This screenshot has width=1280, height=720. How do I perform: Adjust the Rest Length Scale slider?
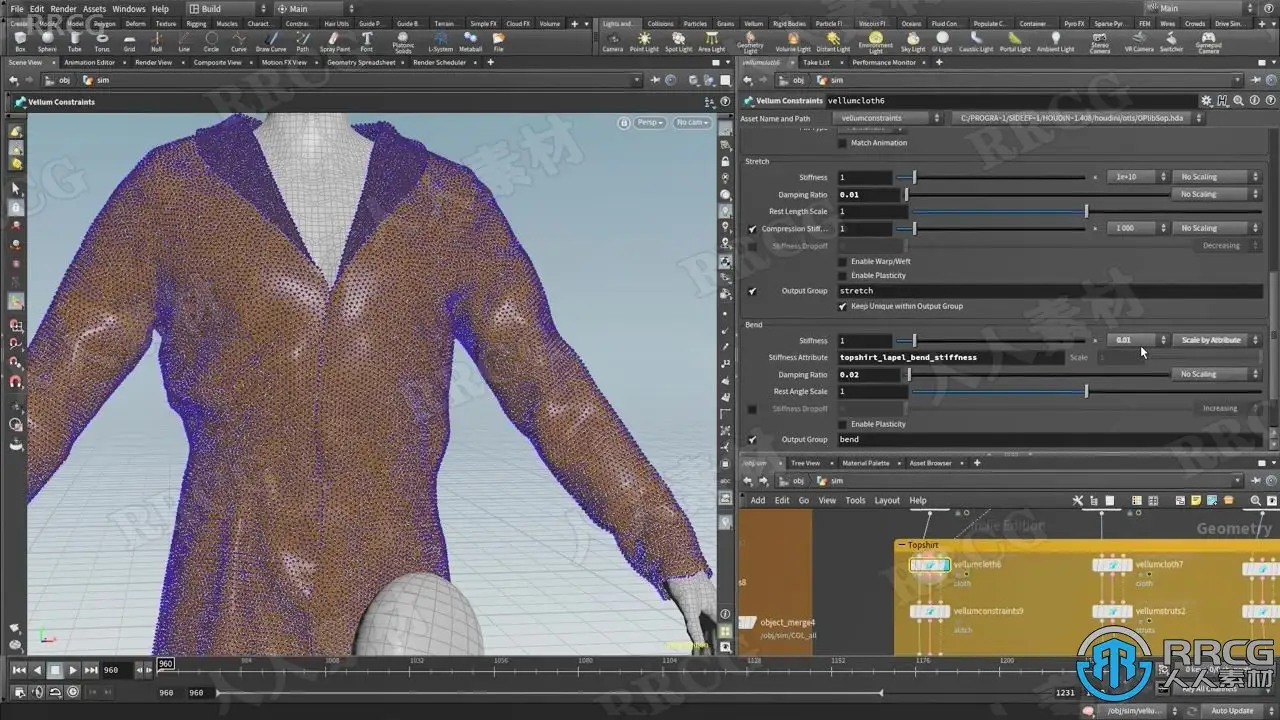1086,212
